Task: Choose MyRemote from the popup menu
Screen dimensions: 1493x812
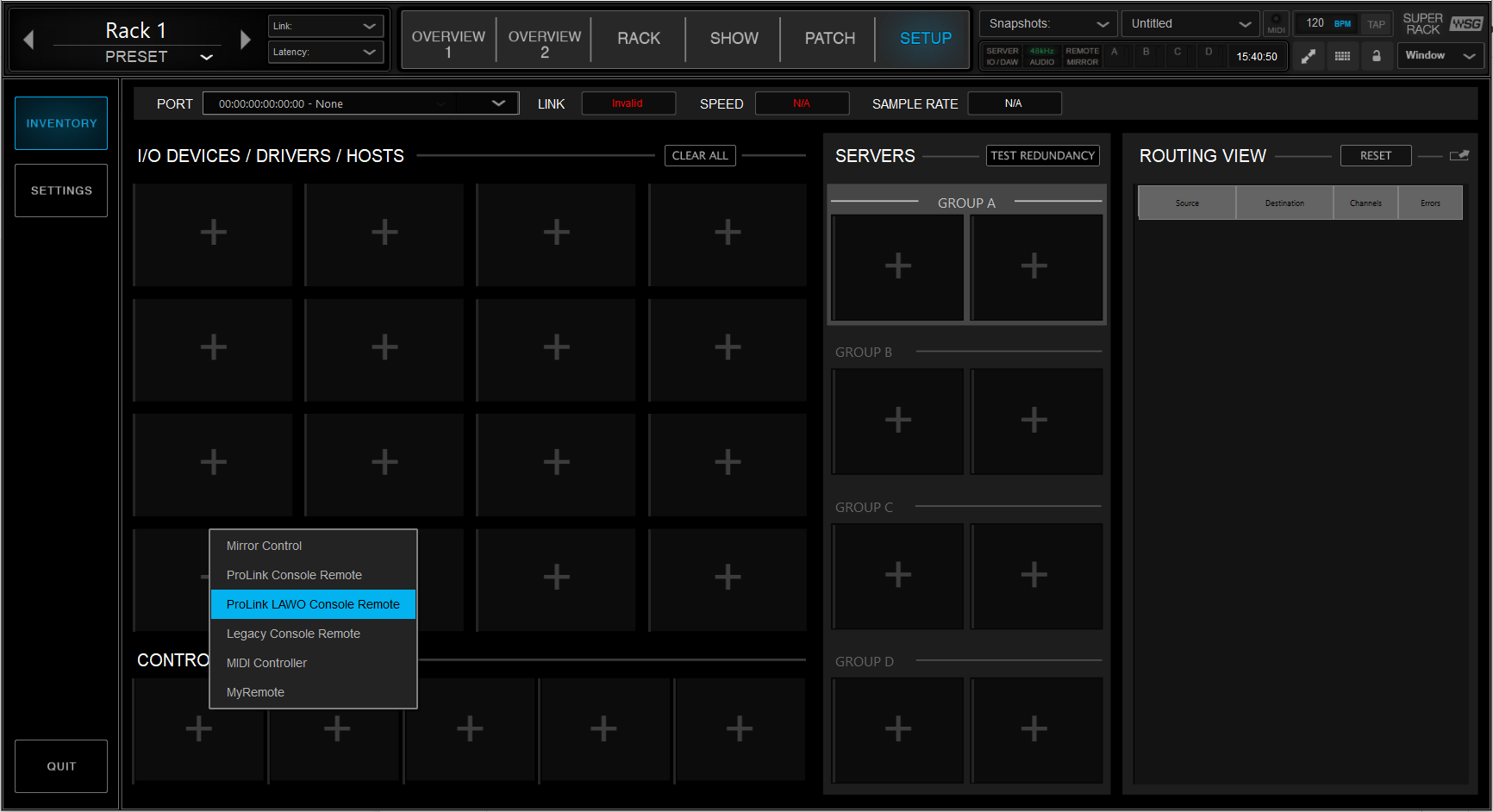Action: 313,692
